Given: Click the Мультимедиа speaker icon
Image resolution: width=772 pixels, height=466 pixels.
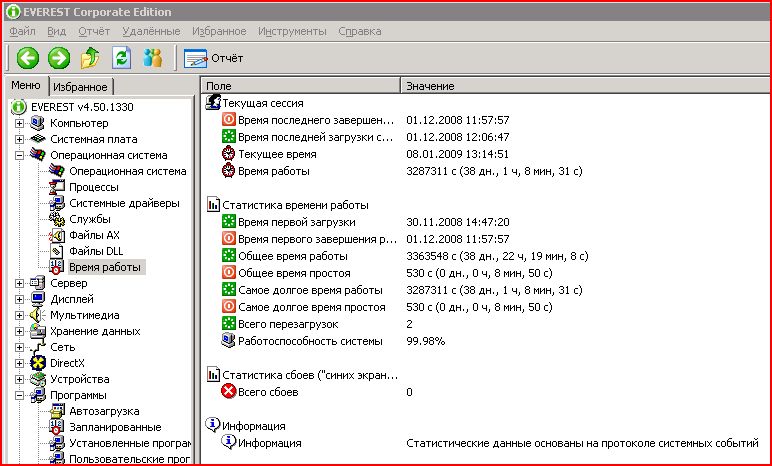Looking at the screenshot, I should tap(37, 315).
